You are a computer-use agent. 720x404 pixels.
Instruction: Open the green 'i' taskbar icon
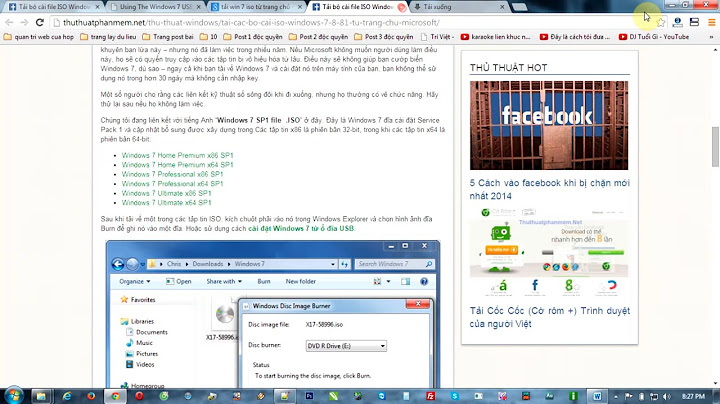[573, 396]
